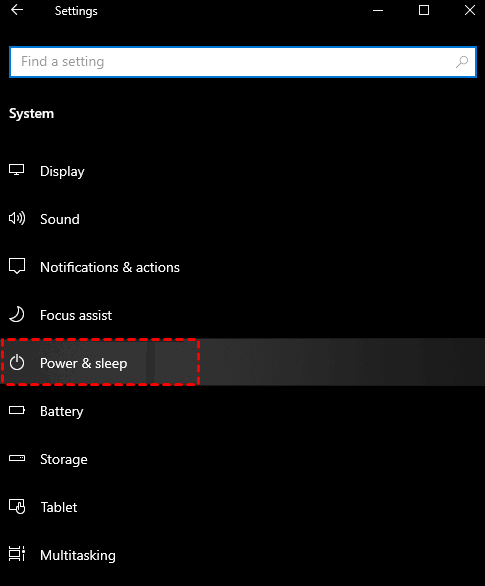The image size is (485, 586).
Task: Click the Focus assist moon icon
Action: click(17, 314)
